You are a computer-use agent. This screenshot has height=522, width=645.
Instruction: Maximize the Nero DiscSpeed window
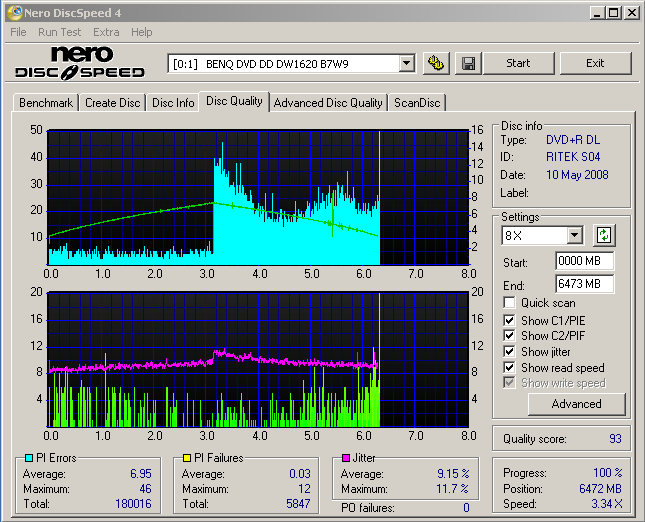click(x=613, y=13)
